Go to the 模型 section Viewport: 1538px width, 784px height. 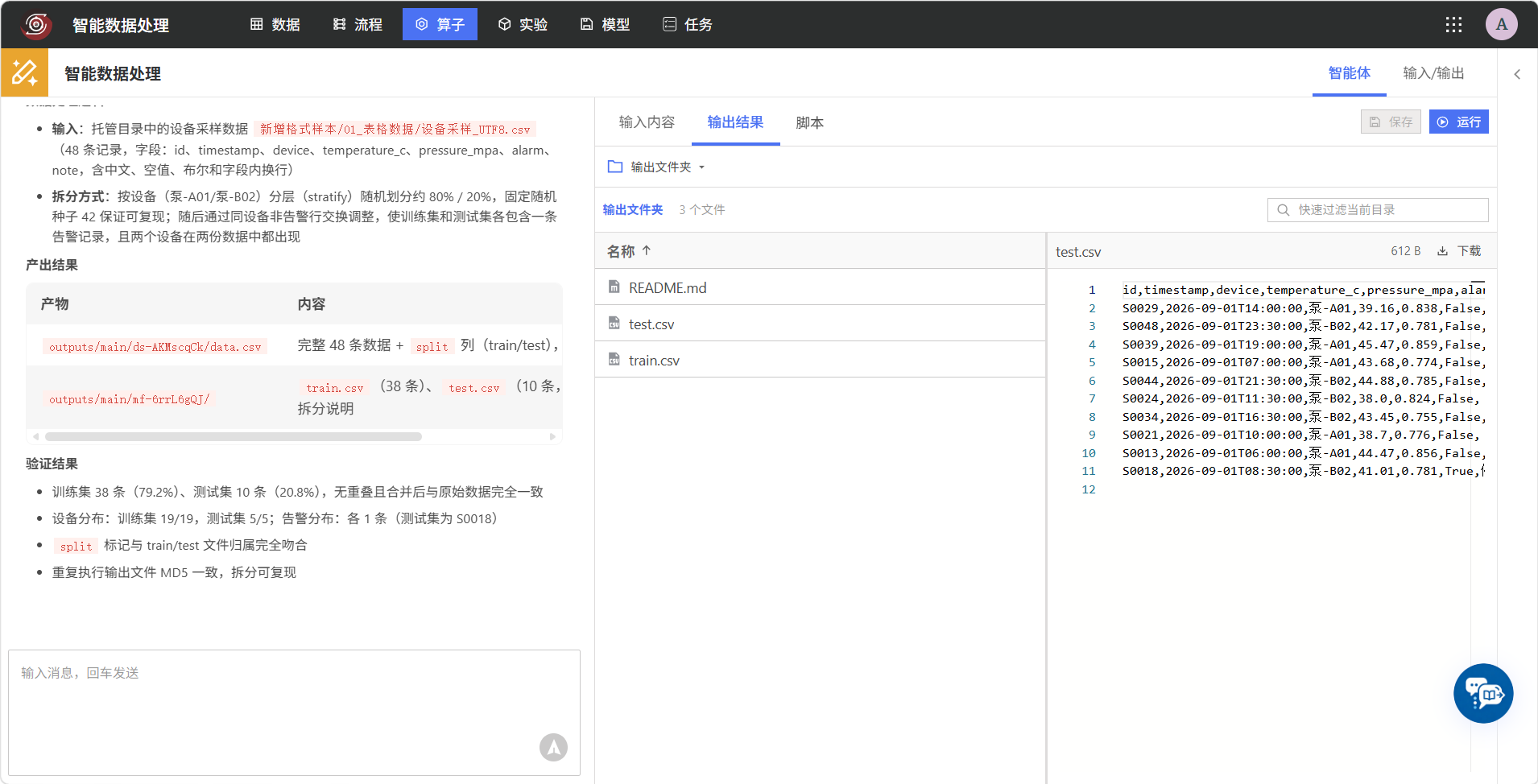(606, 24)
